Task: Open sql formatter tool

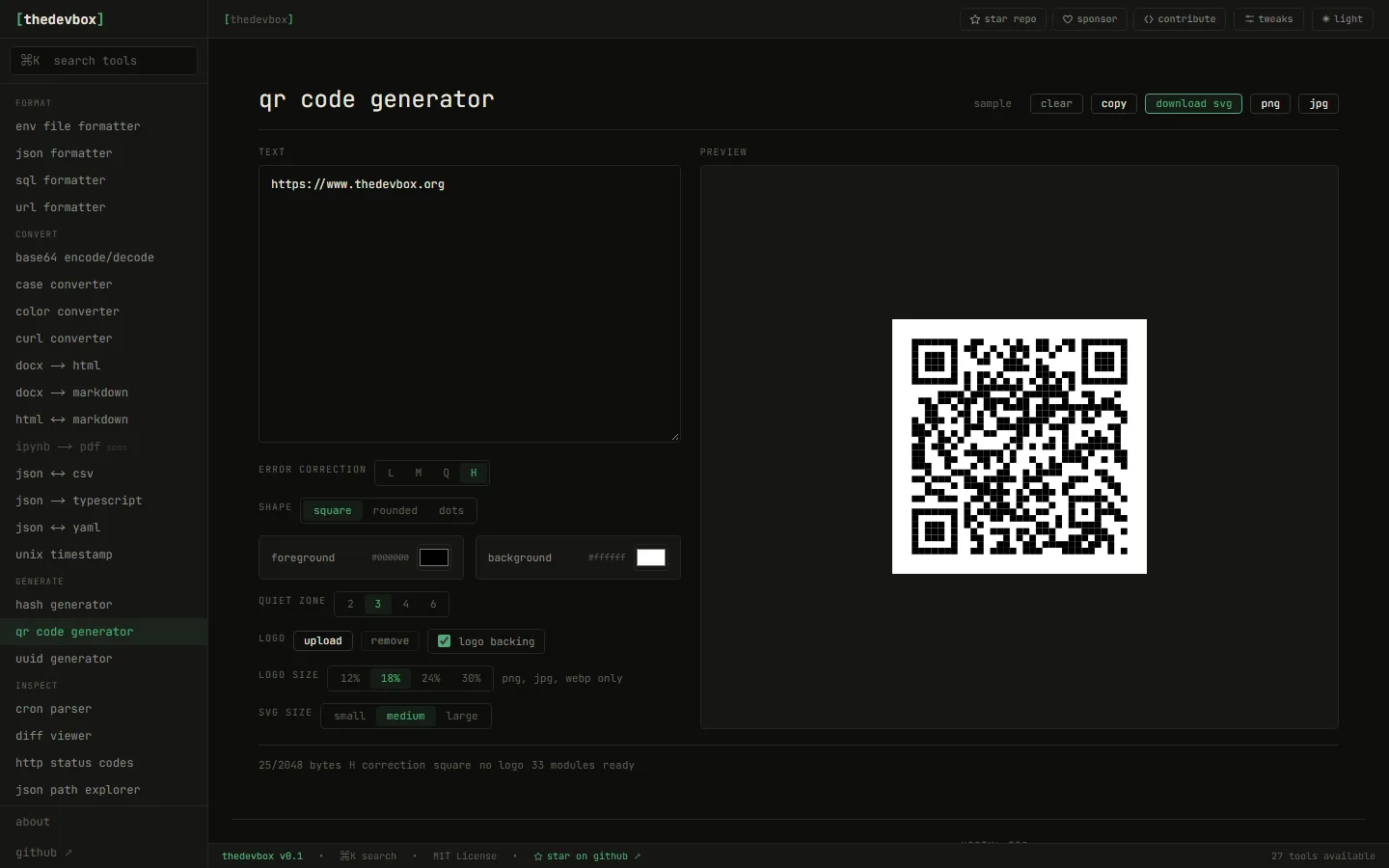Action: click(x=103, y=180)
